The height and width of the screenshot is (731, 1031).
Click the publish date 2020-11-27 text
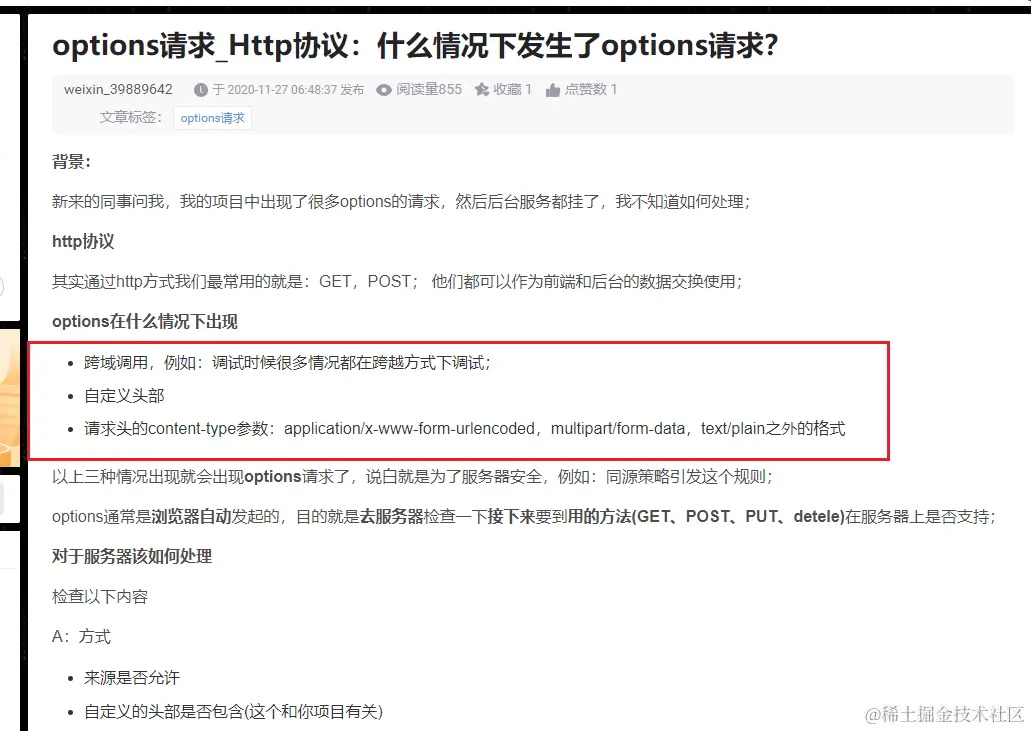click(x=253, y=89)
